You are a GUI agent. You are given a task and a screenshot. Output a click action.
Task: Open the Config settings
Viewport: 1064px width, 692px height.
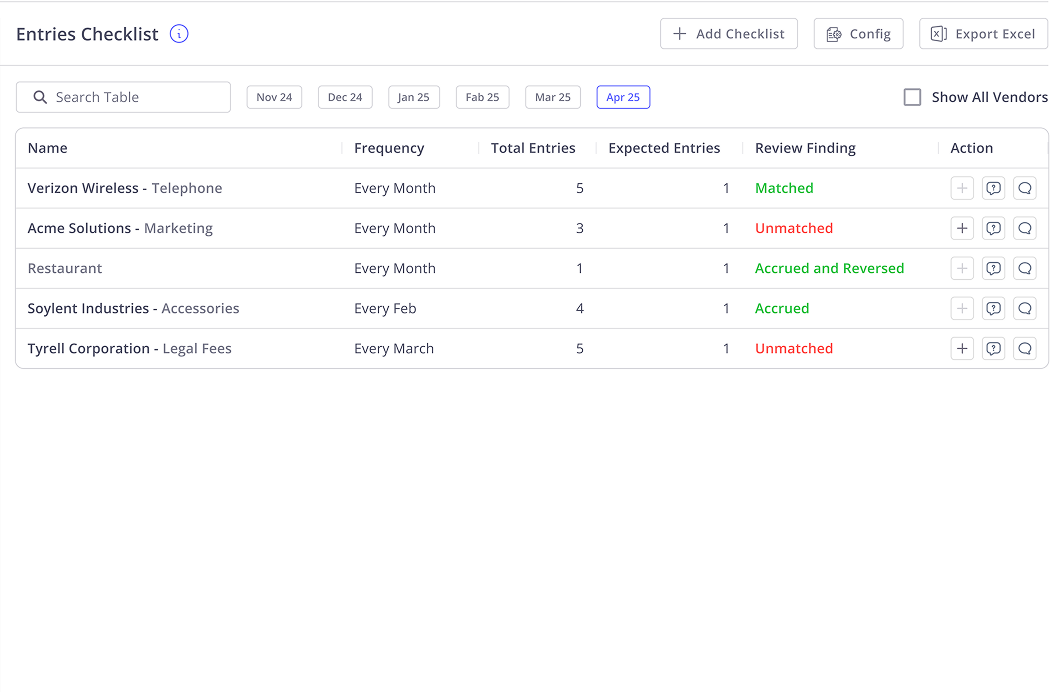858,33
